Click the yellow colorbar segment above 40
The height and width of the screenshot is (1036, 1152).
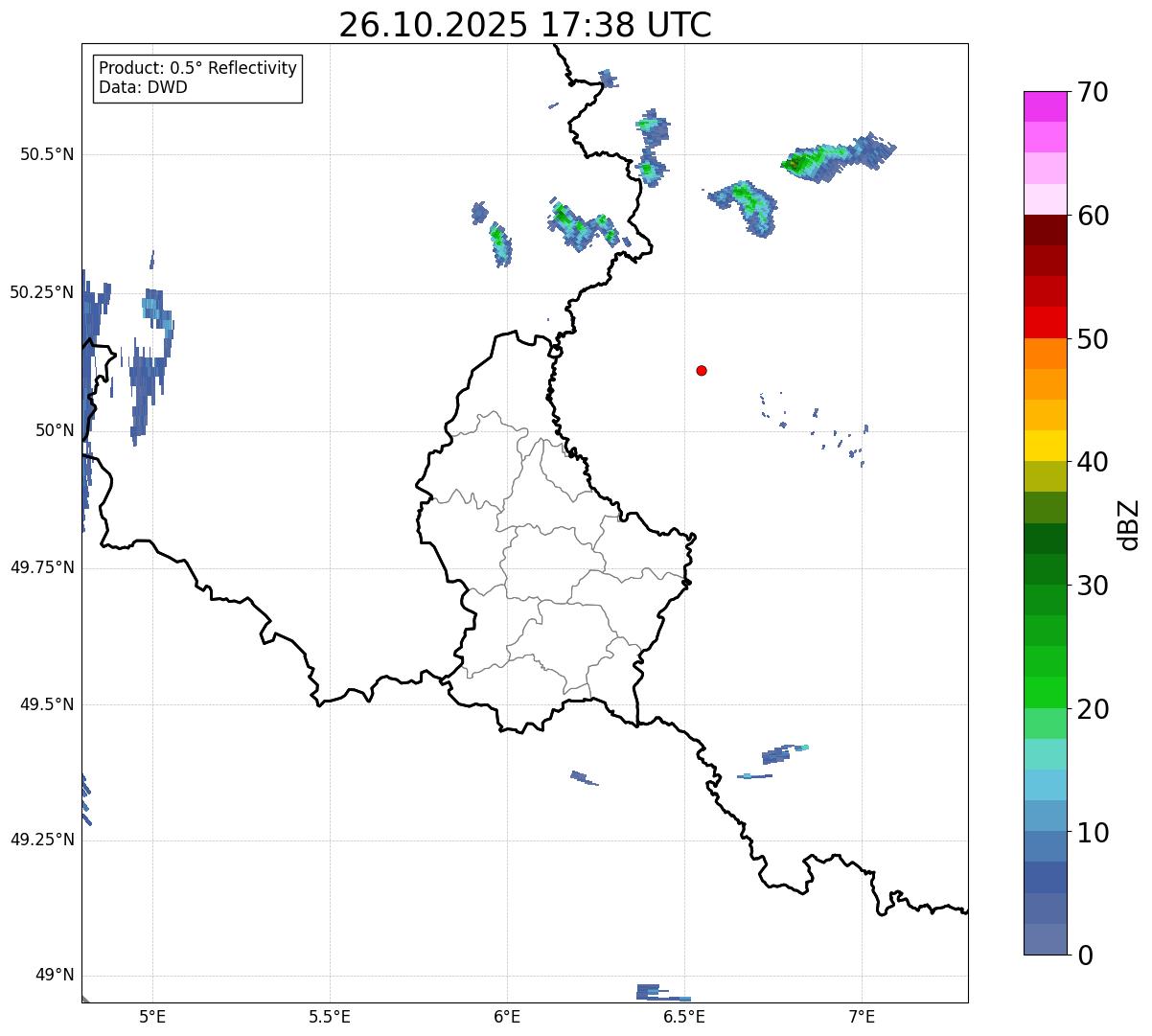(1046, 446)
